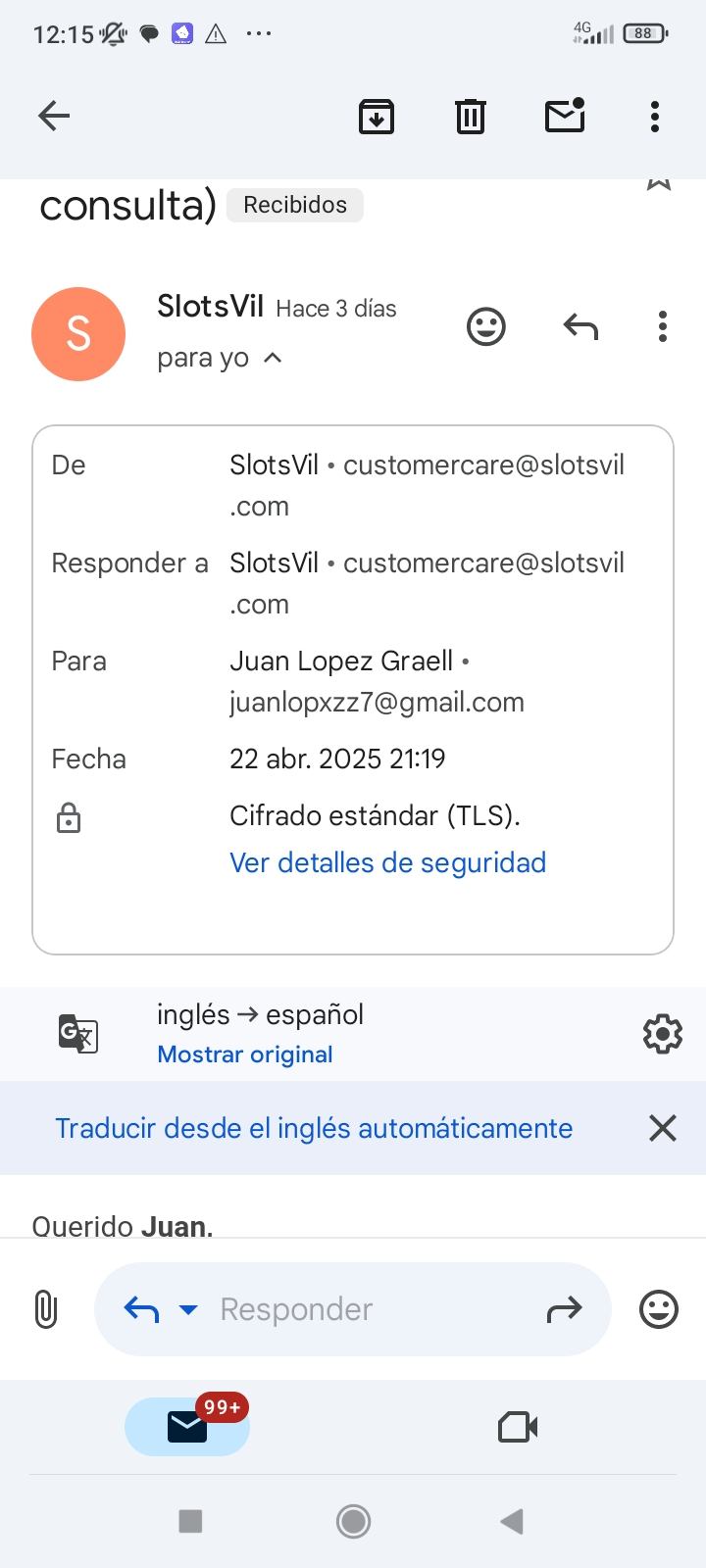Enable "Traducir desde el inglés automáticamente"
Screen dimensions: 706x1568
tap(314, 1128)
